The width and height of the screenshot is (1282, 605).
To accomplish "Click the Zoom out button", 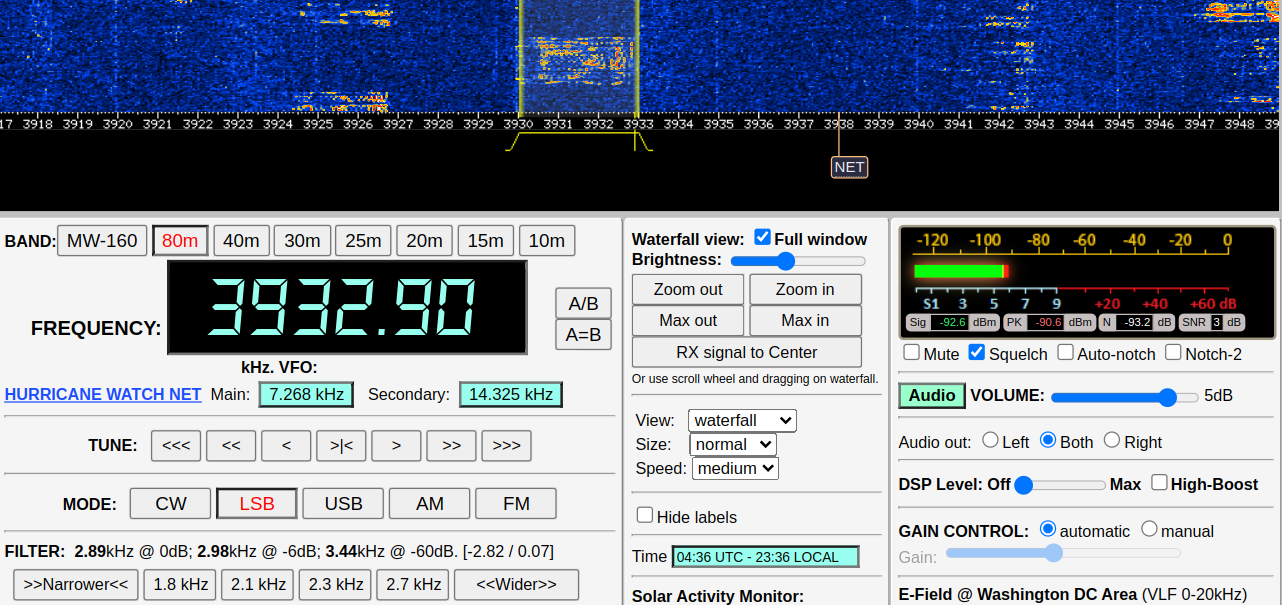I will tap(688, 289).
